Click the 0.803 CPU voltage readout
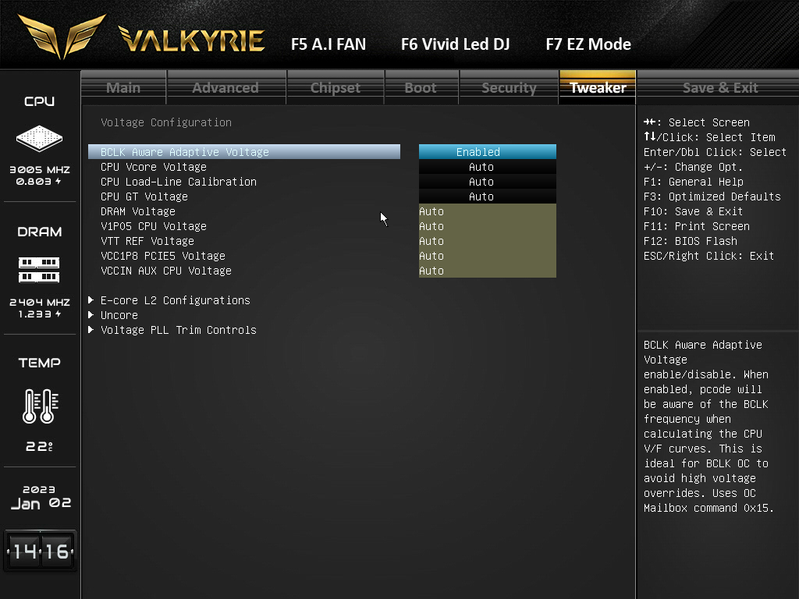Image resolution: width=799 pixels, height=599 pixels. coord(38,181)
